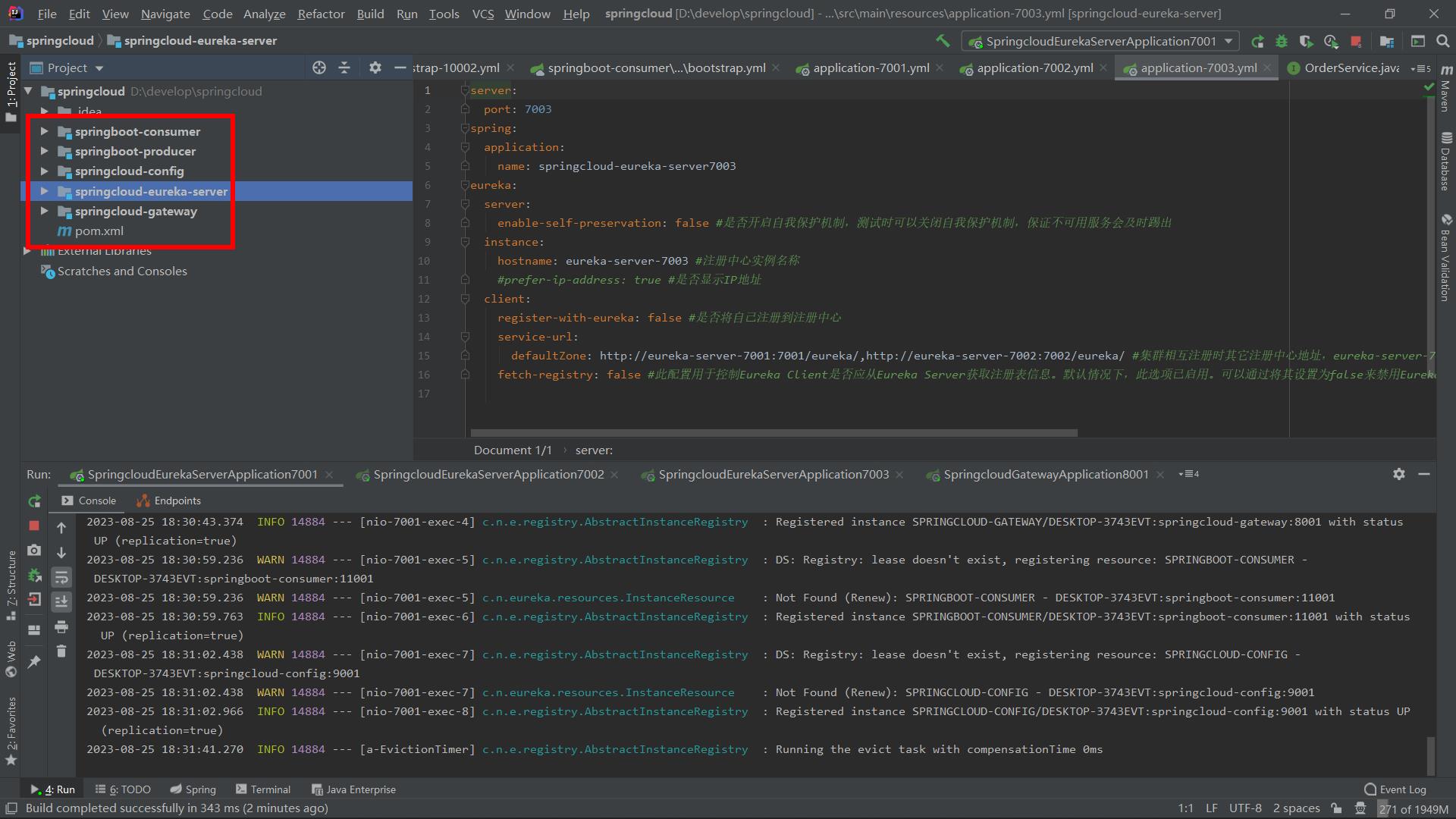
Task: Switch to application-7002.yml editor tab
Action: (x=1034, y=67)
